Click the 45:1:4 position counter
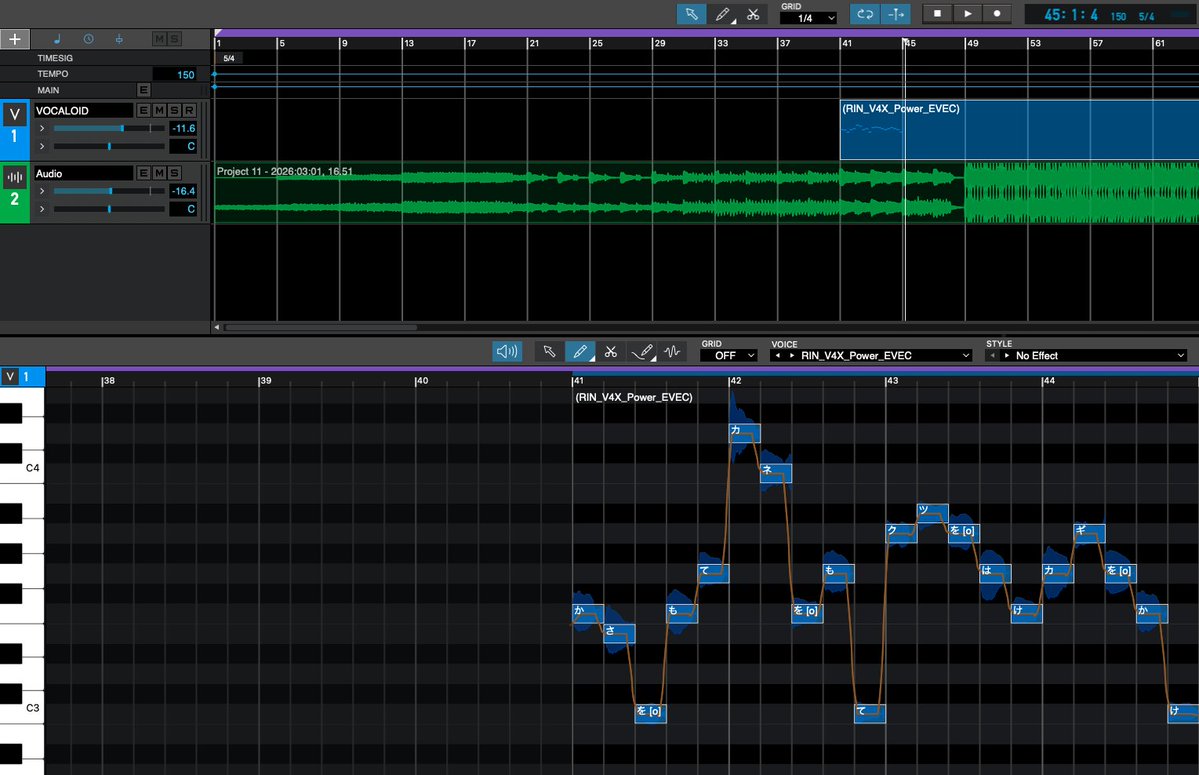Image resolution: width=1199 pixels, height=775 pixels. click(1071, 15)
